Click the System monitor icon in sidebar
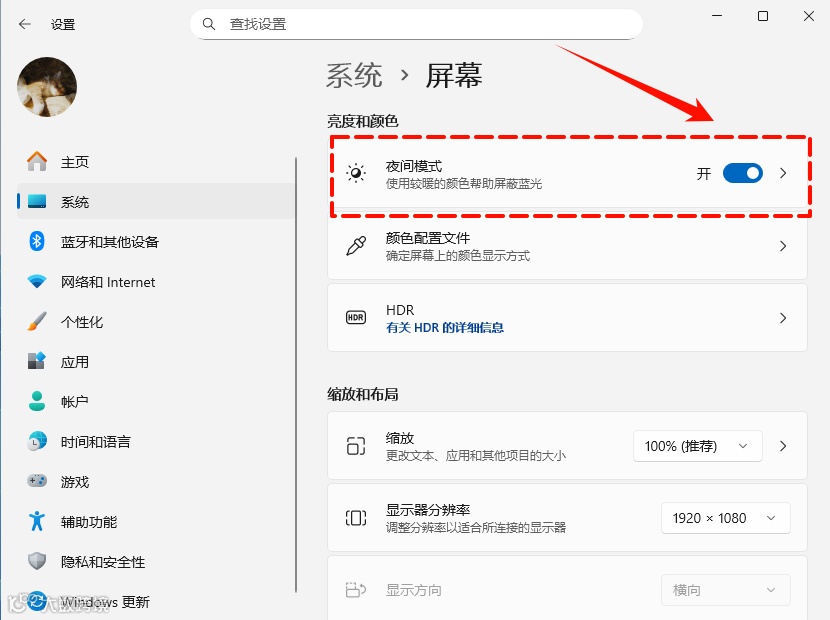 [37, 201]
